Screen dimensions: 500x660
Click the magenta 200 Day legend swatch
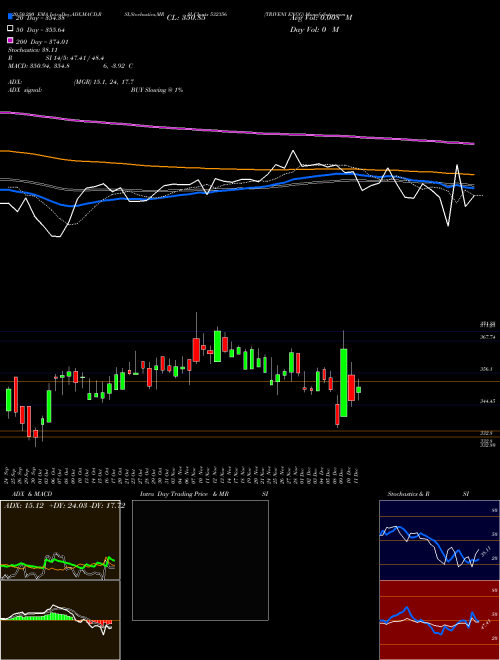[11, 41]
